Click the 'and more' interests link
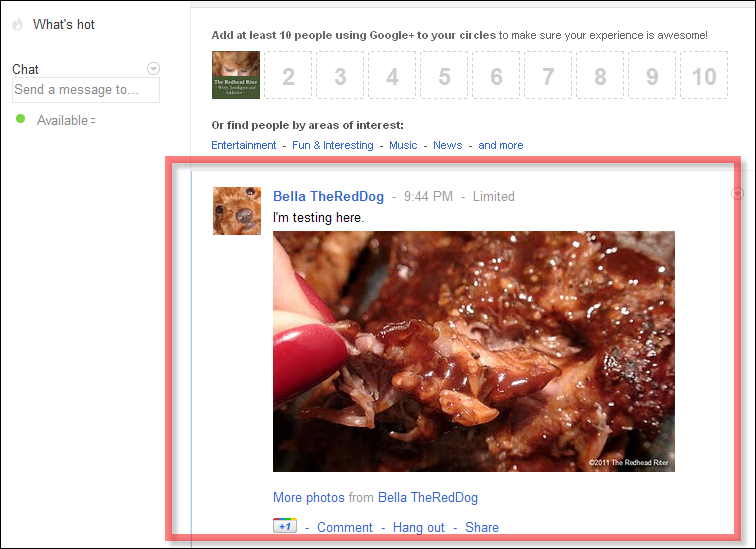This screenshot has width=756, height=549. (500, 145)
